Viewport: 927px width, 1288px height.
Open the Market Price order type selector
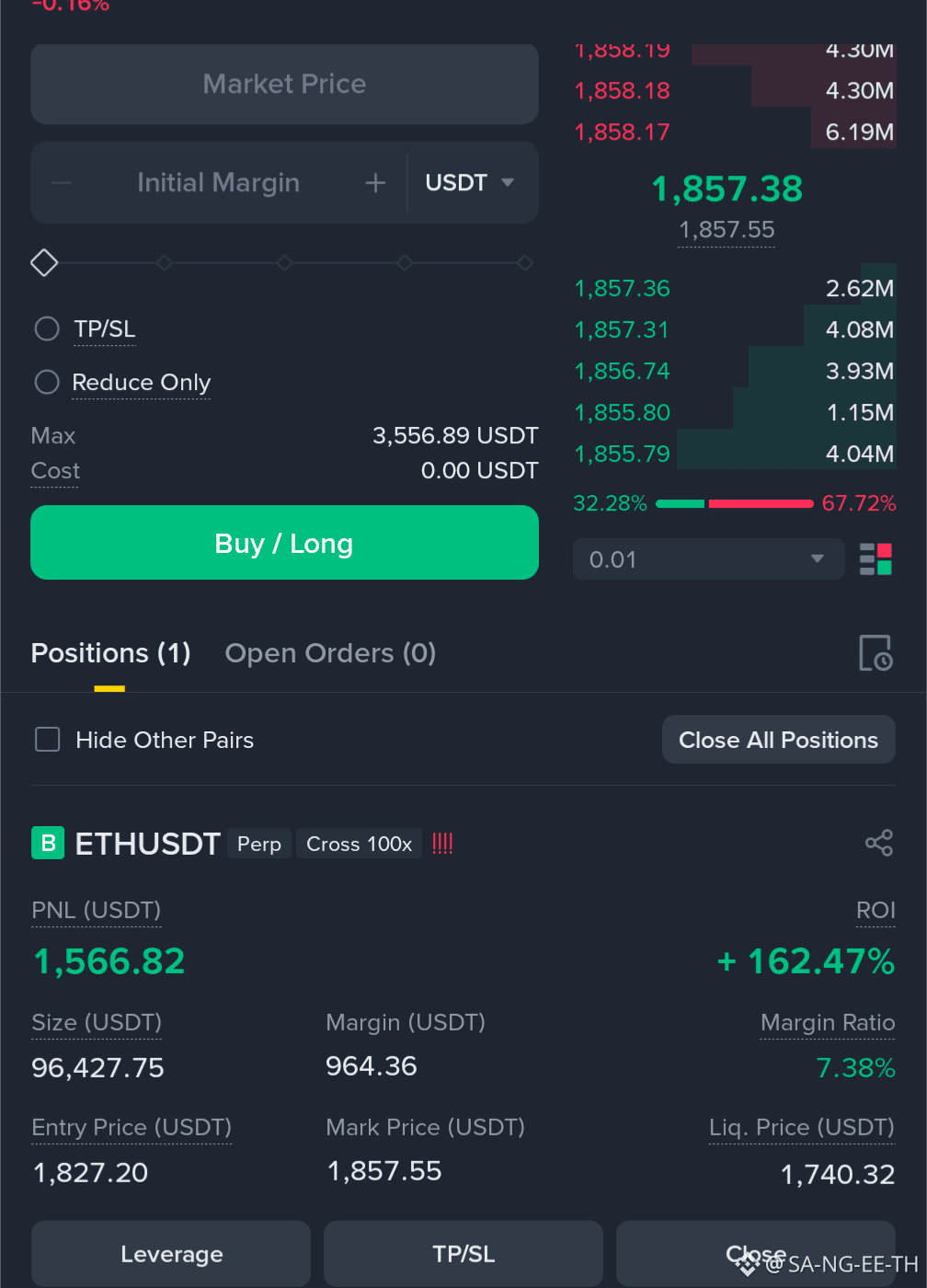tap(284, 84)
